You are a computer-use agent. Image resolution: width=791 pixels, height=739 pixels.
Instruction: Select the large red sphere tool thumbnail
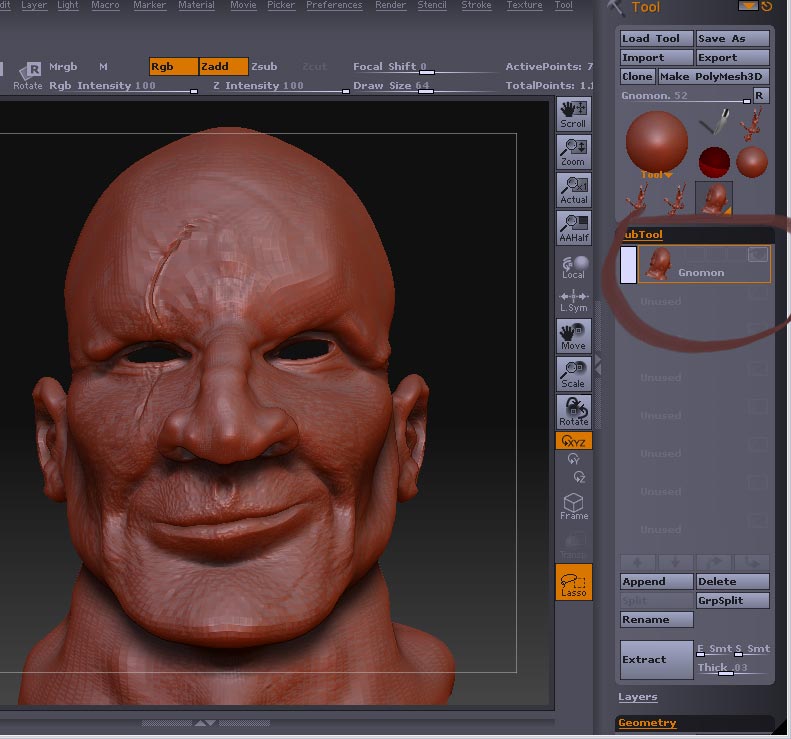tap(656, 142)
